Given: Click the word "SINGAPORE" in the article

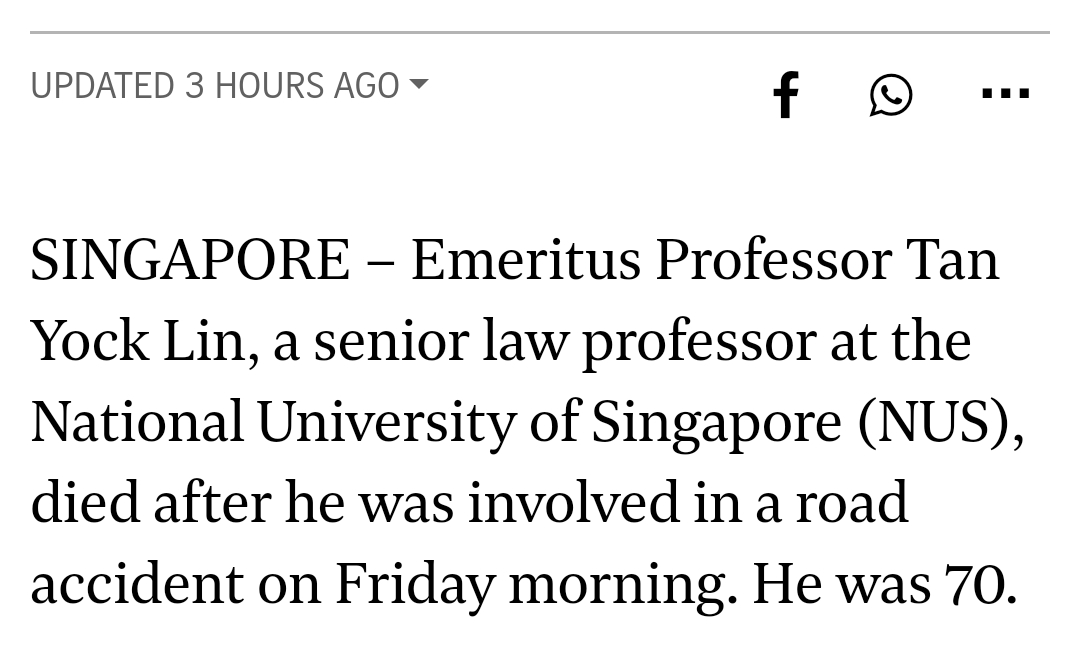Looking at the screenshot, I should point(190,260).
